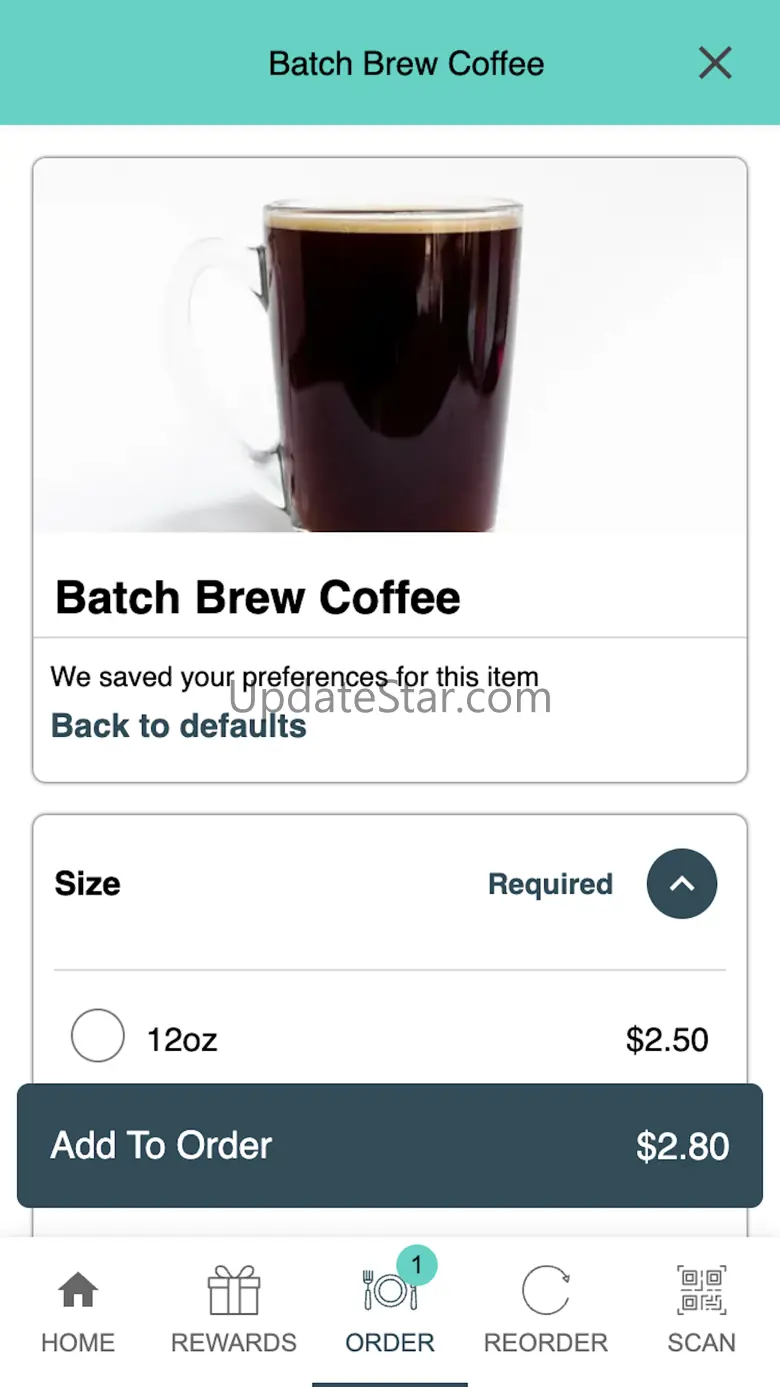Switch to the HOME tab label

(78, 1342)
